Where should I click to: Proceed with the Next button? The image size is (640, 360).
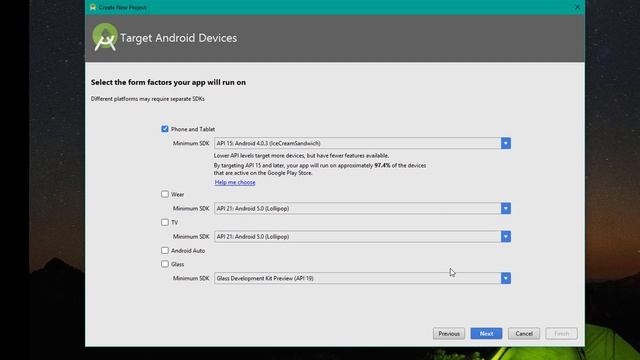click(486, 333)
